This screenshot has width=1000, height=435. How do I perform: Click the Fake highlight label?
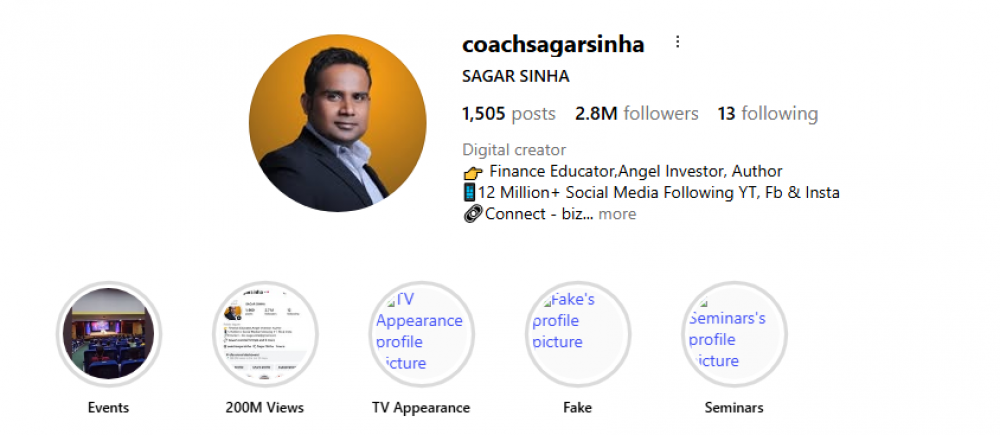577,408
